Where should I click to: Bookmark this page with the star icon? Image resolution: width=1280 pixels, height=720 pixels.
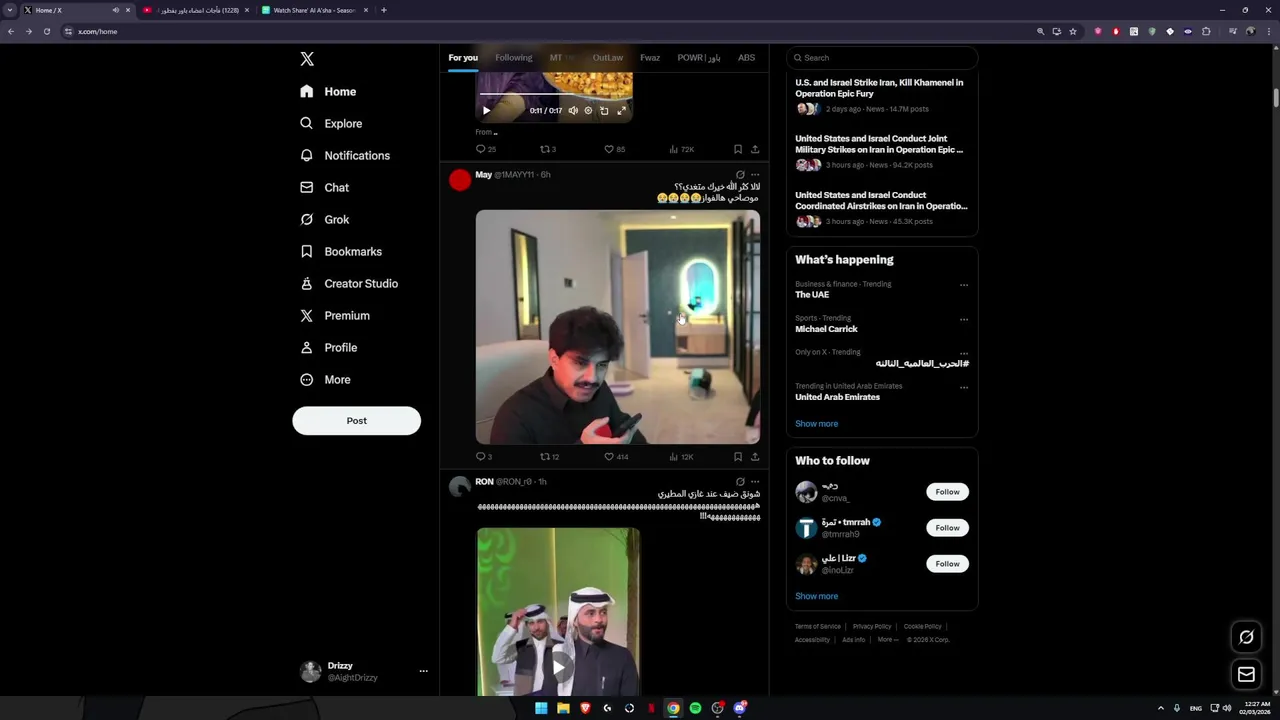point(1073,31)
